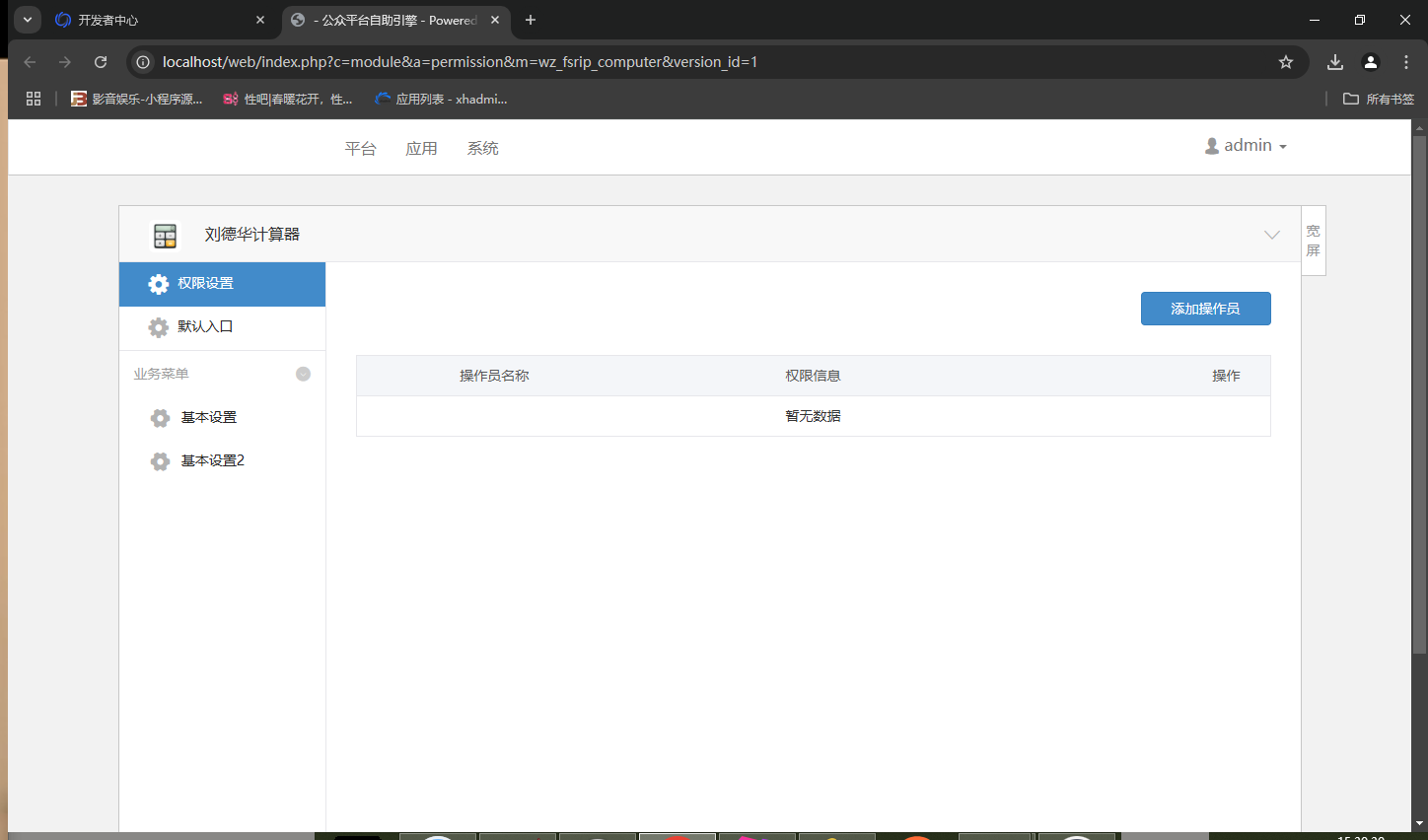The width and height of the screenshot is (1428, 840).
Task: Click the gear icon beside 默认入口
Action: [158, 327]
